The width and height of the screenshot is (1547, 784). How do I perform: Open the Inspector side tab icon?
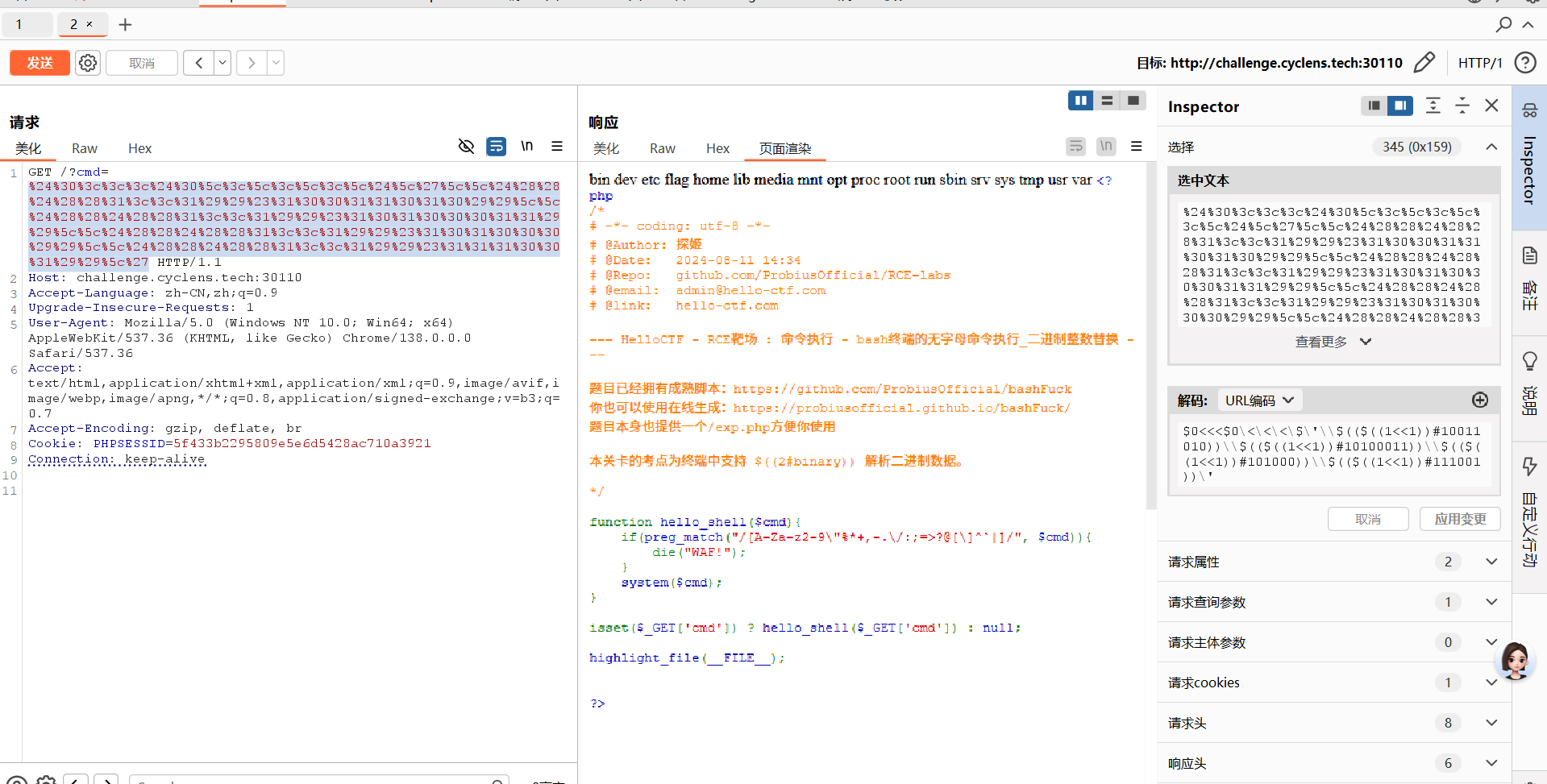[x=1529, y=110]
